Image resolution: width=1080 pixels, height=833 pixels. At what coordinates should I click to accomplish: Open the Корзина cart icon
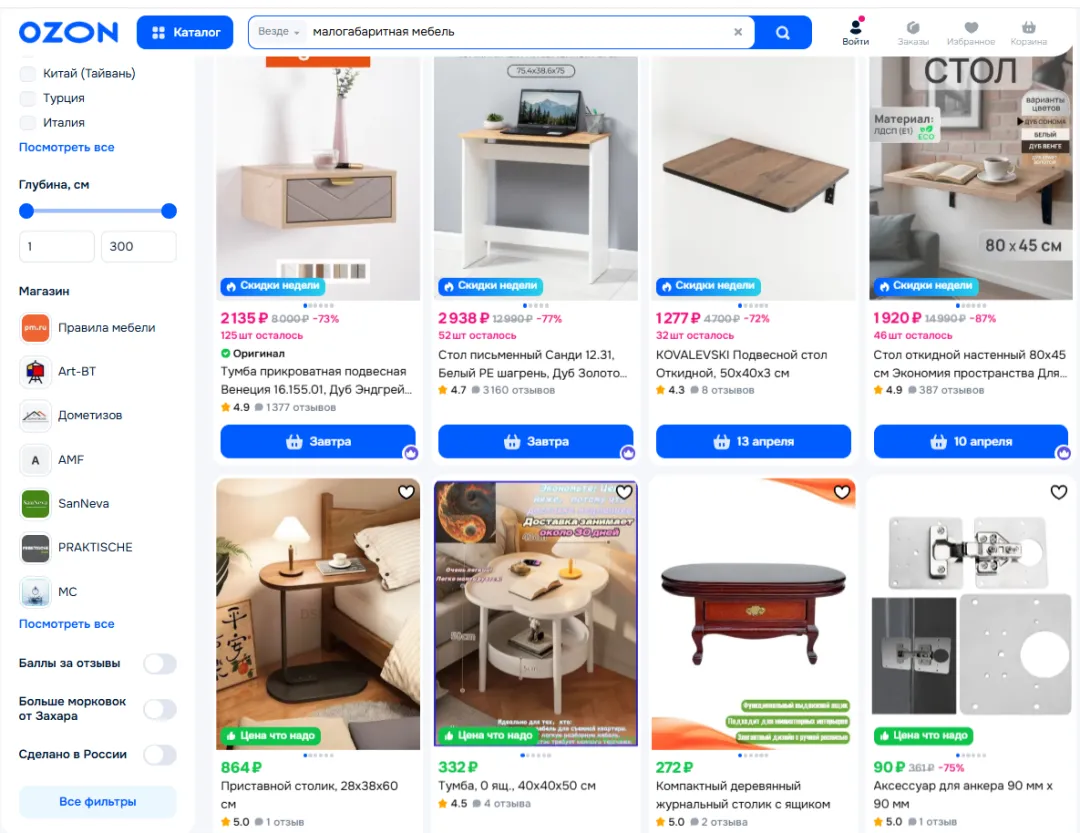(1028, 32)
